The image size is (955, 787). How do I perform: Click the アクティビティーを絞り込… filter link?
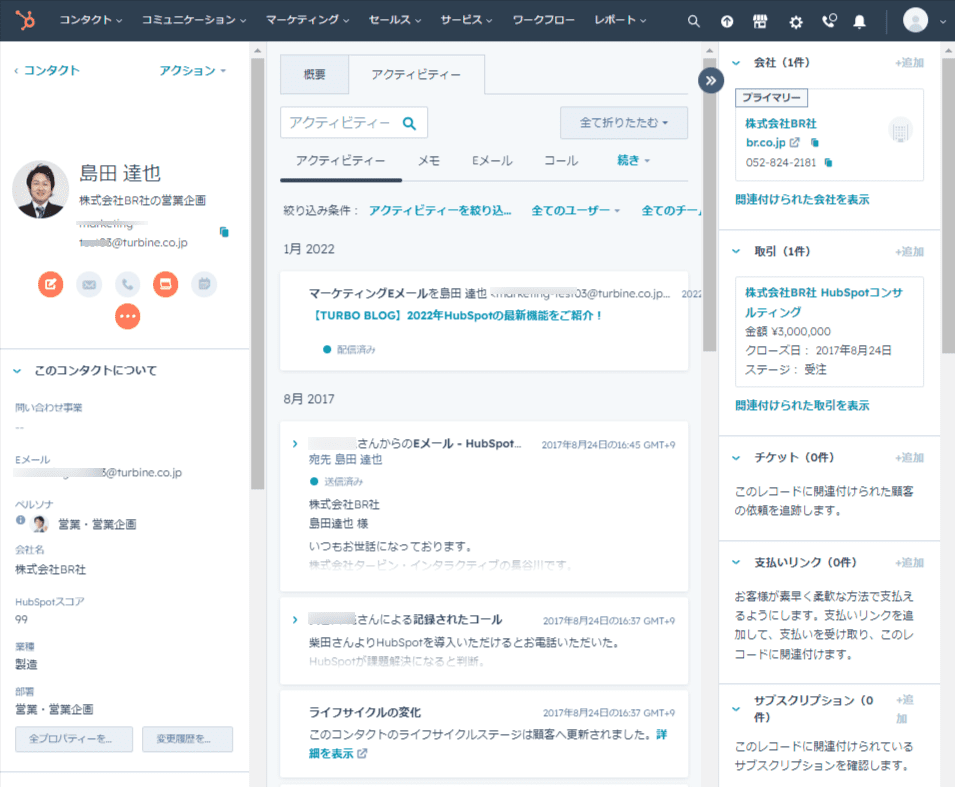pyautogui.click(x=440, y=211)
